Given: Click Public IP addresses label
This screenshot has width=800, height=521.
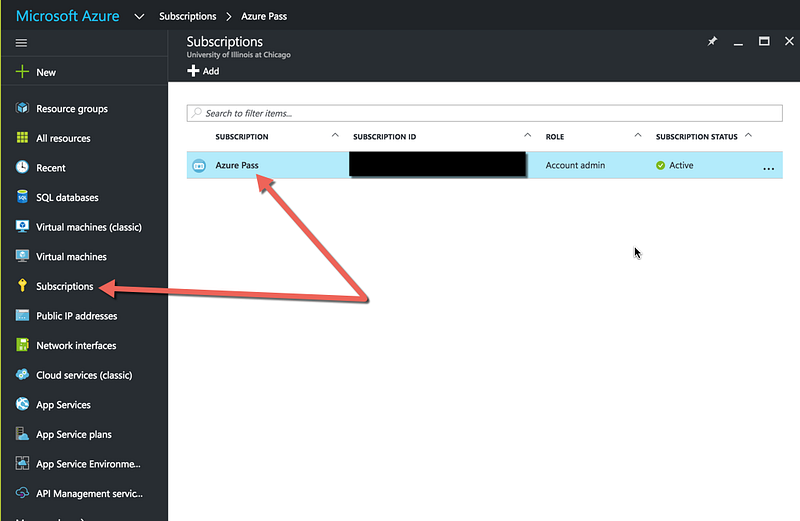Looking at the screenshot, I should [77, 316].
